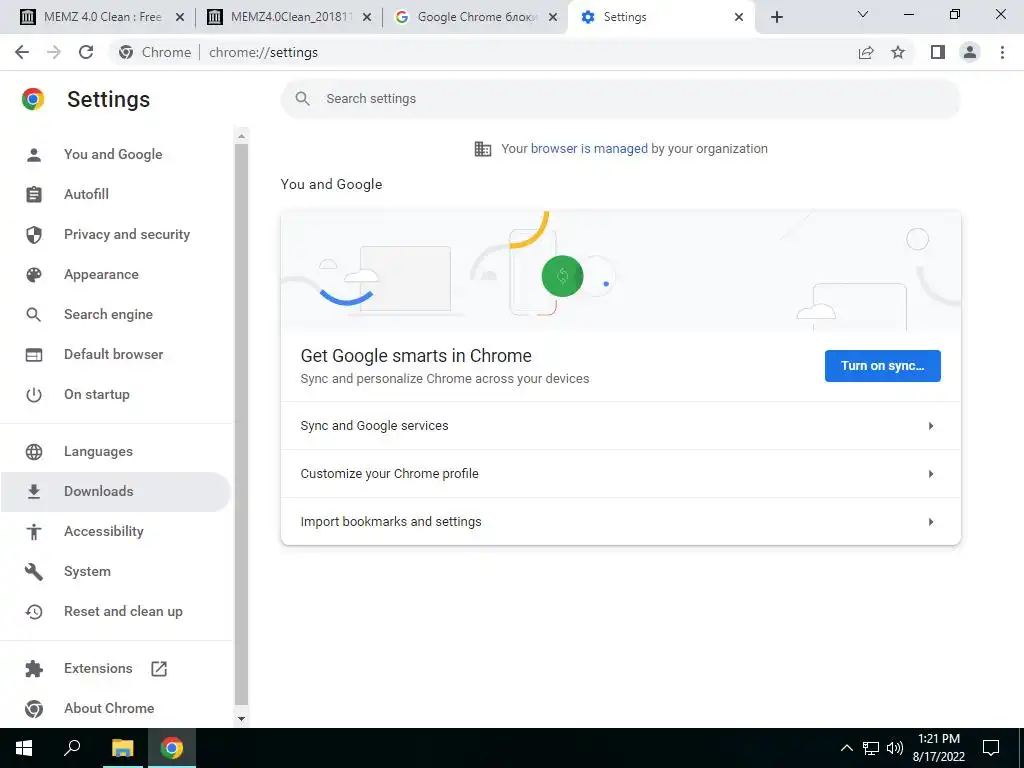Open the Downloads settings section
The width and height of the screenshot is (1024, 768).
pos(116,492)
